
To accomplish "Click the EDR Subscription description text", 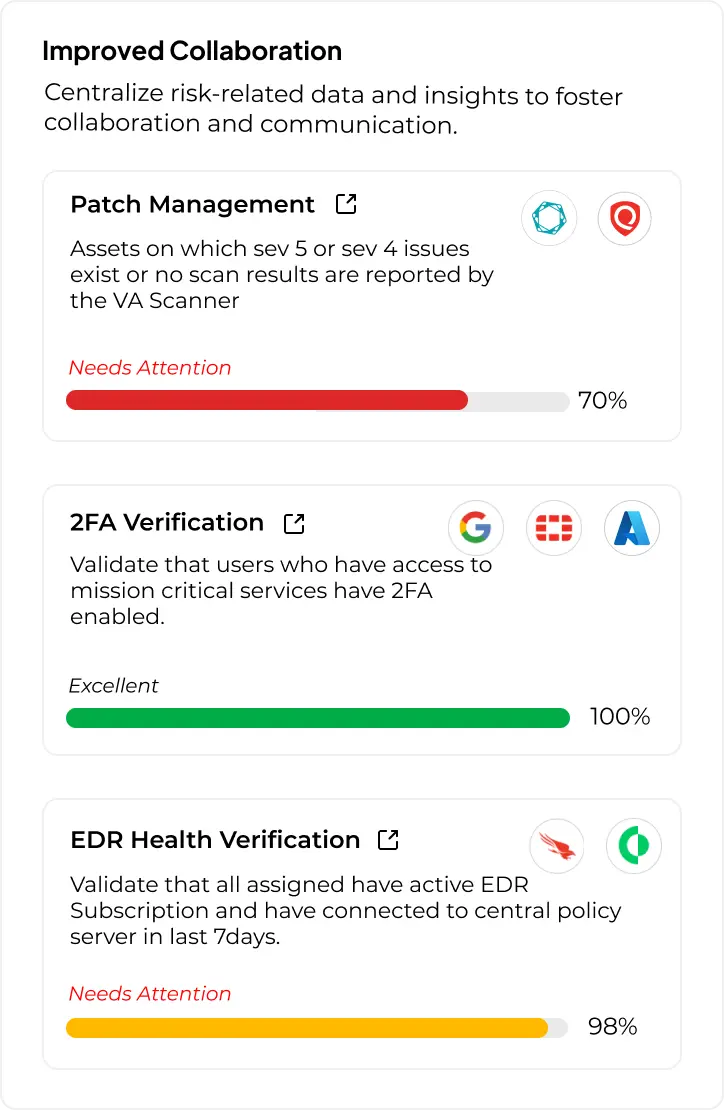I will tap(345, 911).
